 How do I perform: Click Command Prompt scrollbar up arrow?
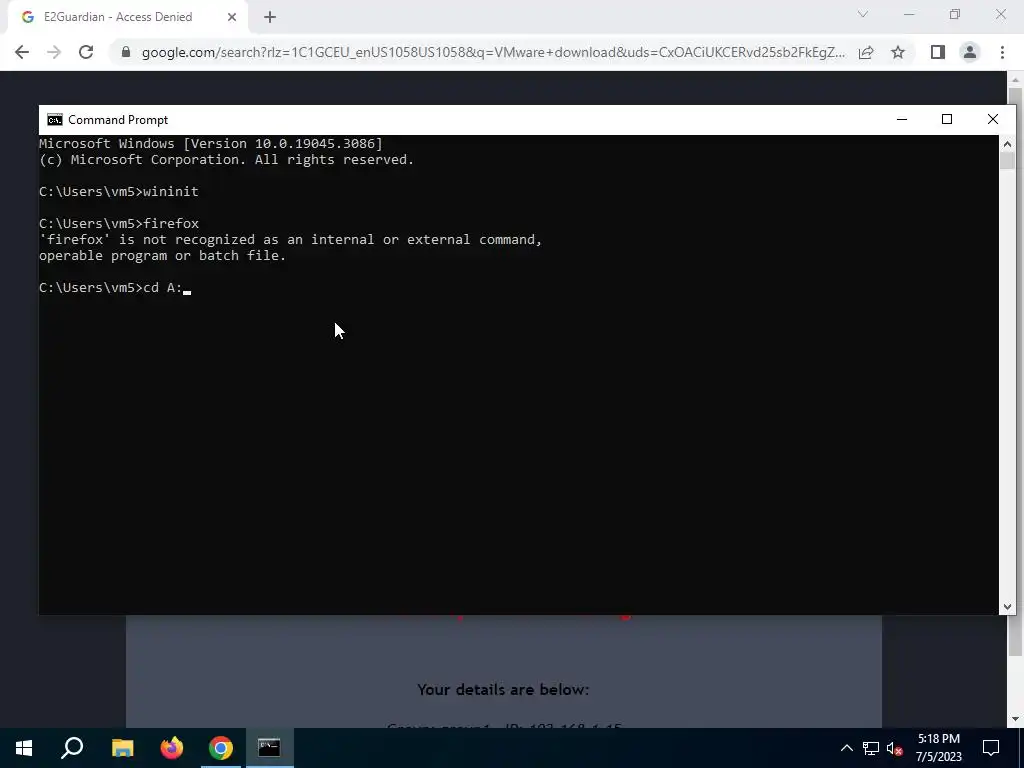tap(1007, 144)
